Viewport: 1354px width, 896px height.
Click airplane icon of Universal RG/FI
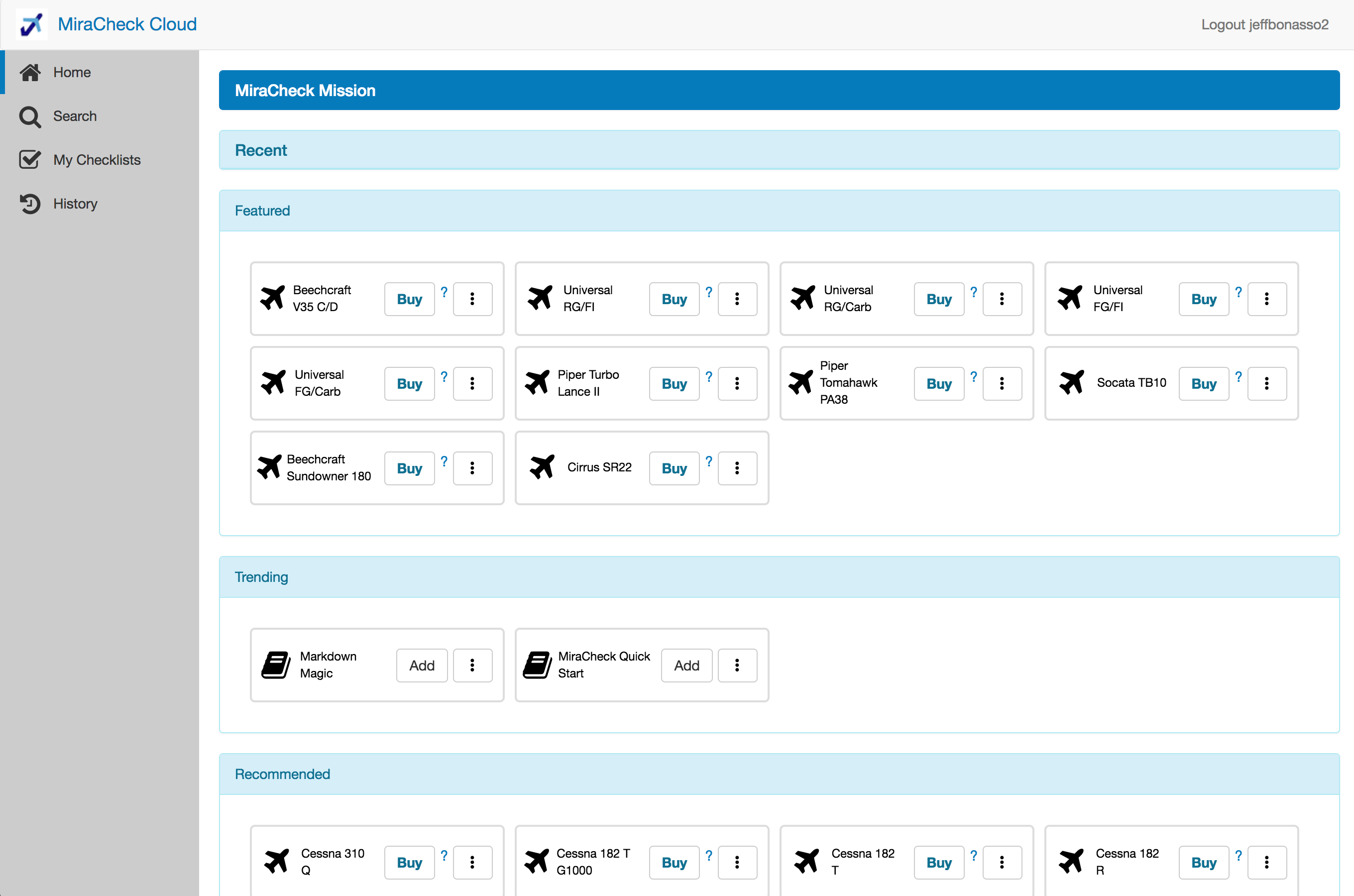click(x=541, y=298)
